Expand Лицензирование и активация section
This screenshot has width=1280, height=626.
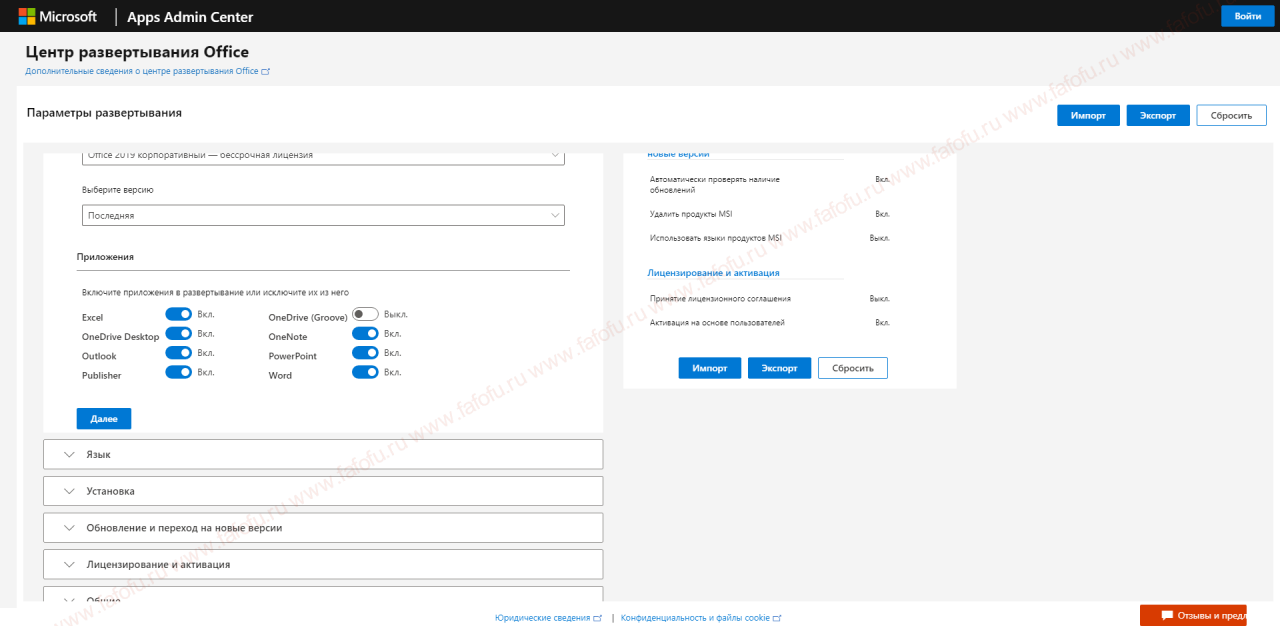point(323,564)
